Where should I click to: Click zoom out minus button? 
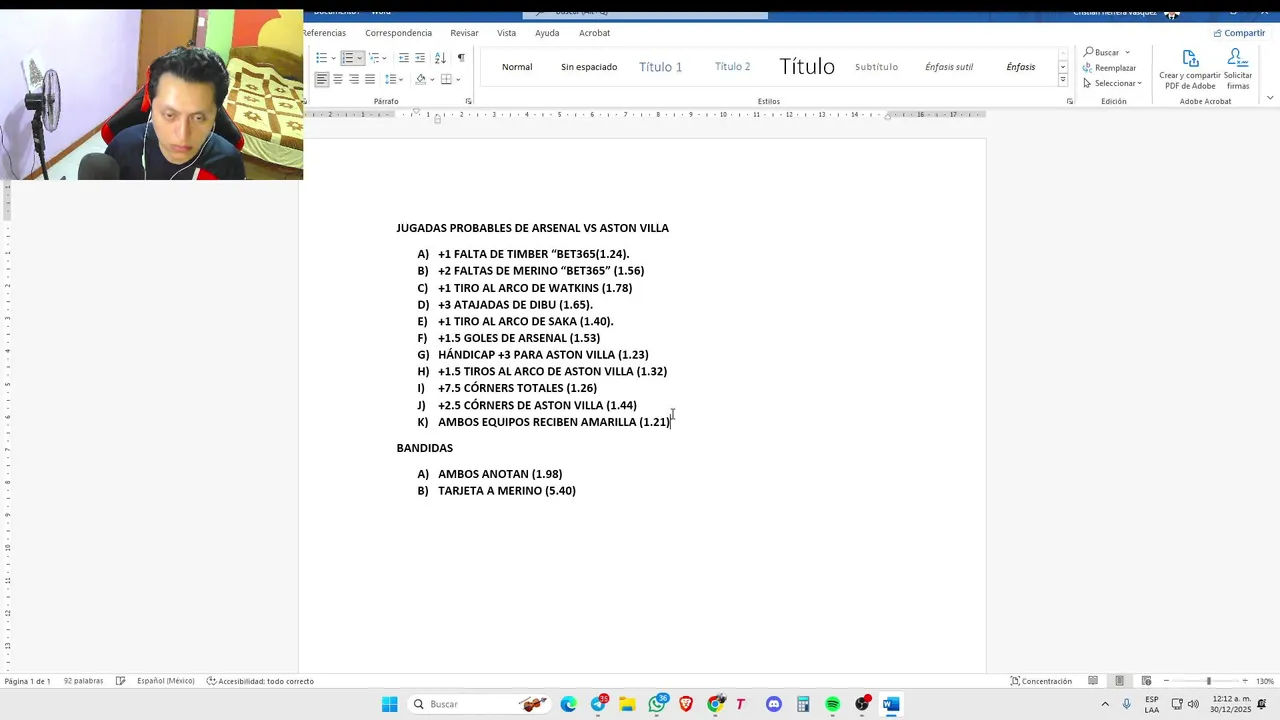click(1167, 681)
